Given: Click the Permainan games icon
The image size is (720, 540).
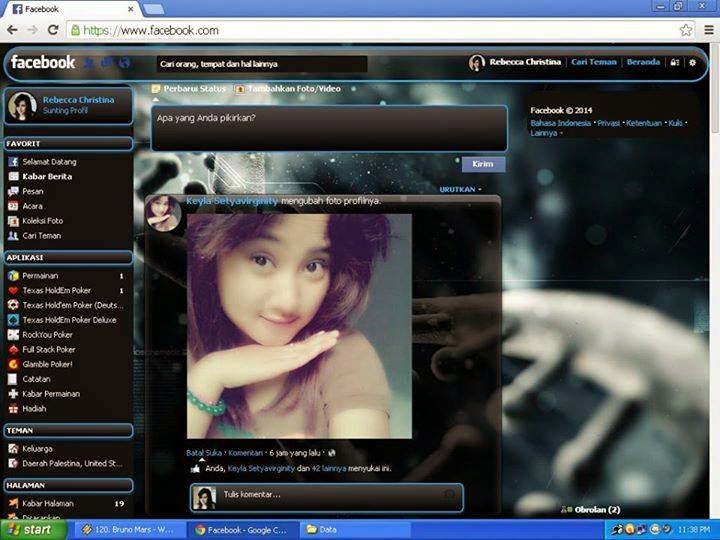Looking at the screenshot, I should tap(13, 276).
